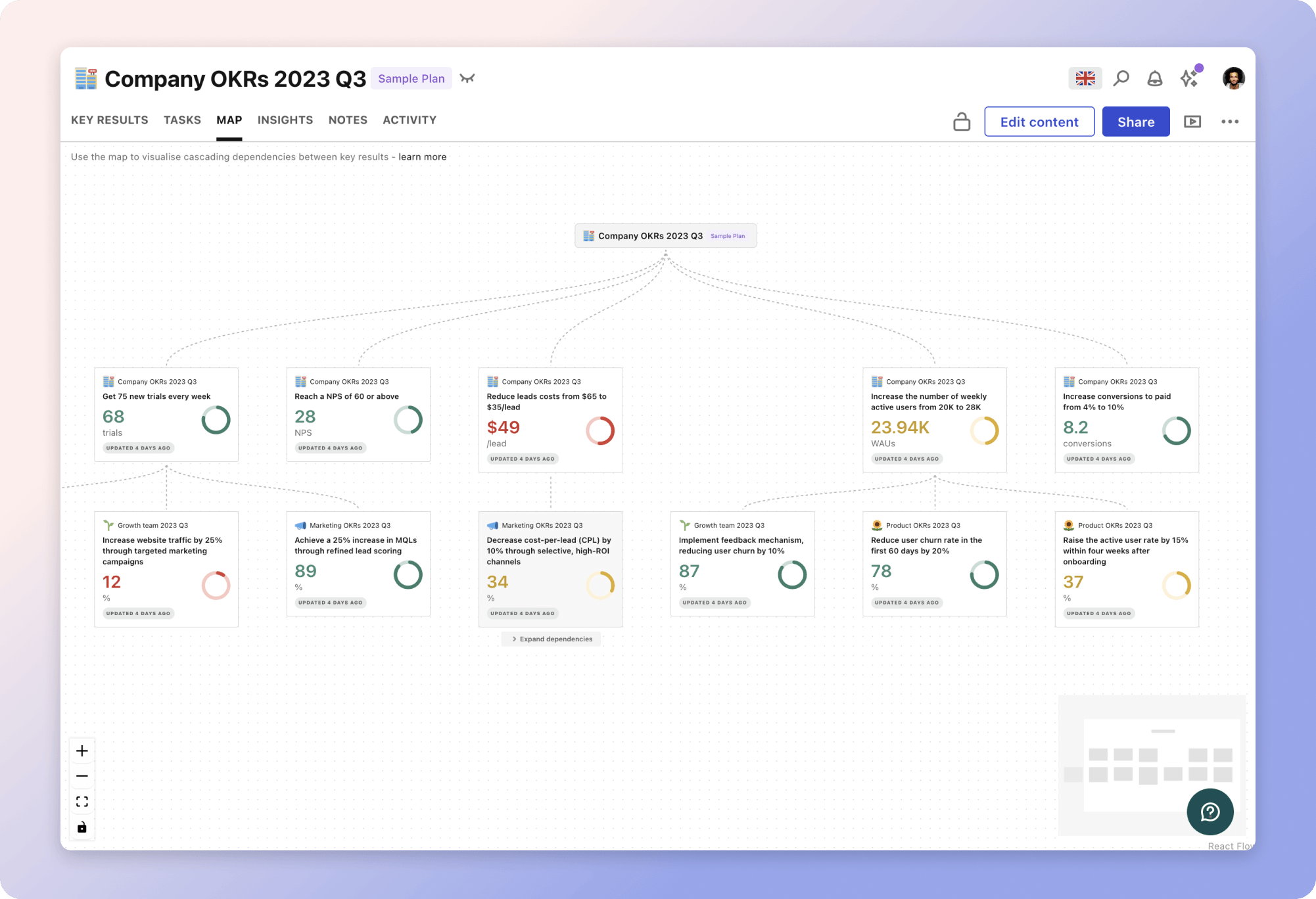Open the AI sparkle assistant icon
1316x899 pixels.
[x=1189, y=78]
